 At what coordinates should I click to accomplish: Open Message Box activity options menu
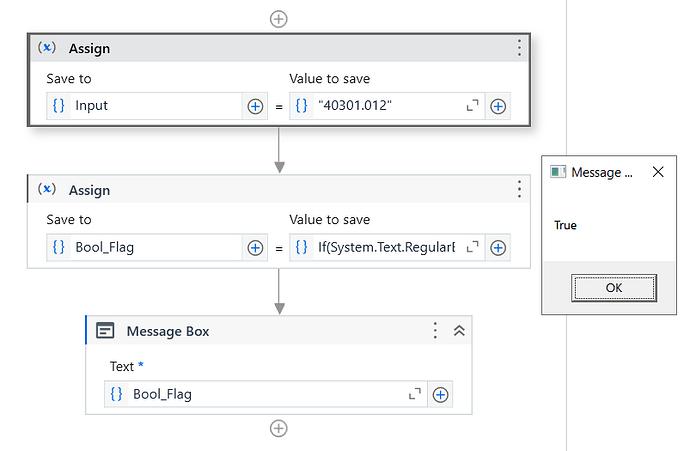435,331
